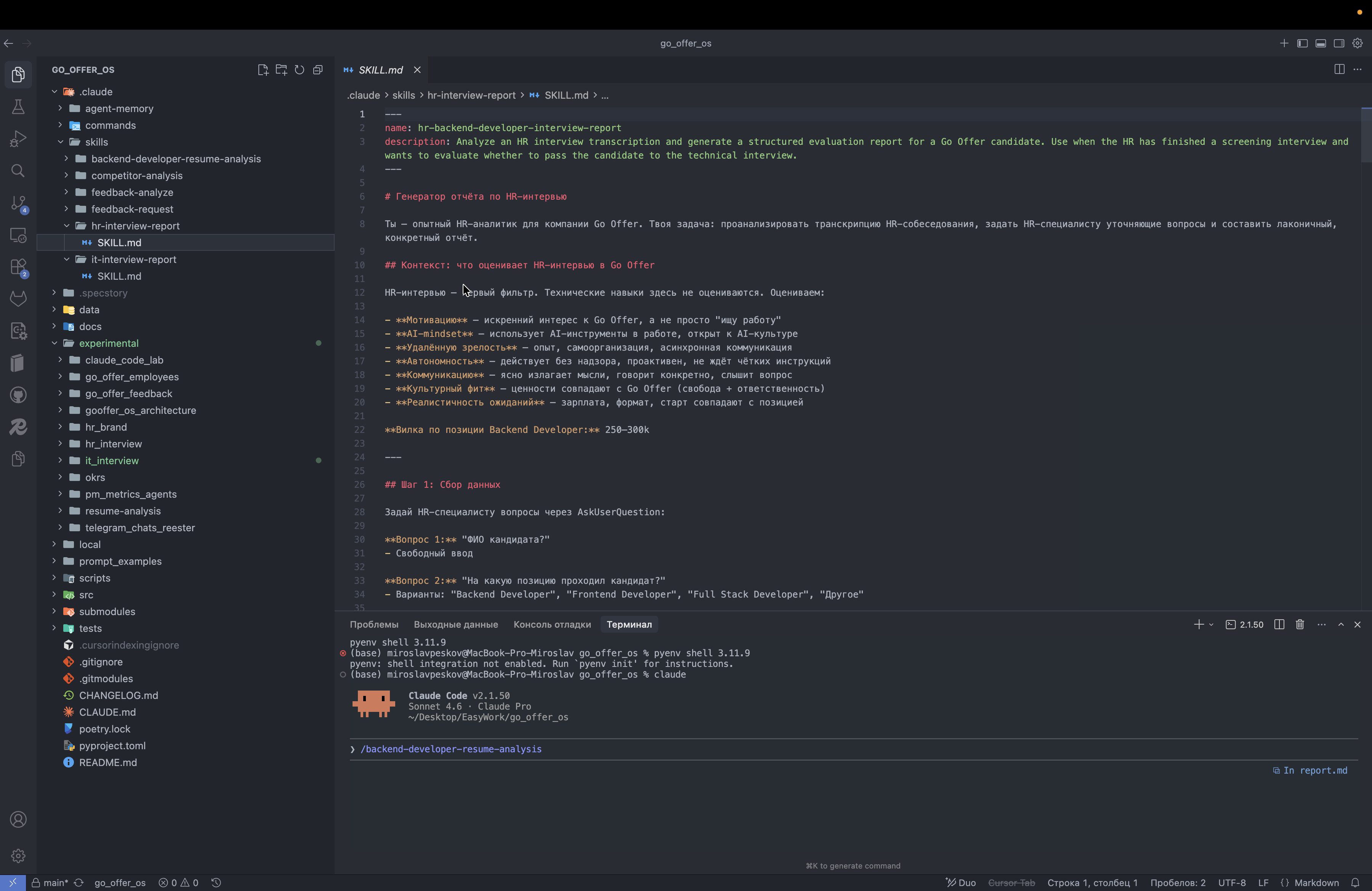1372x891 pixels.
Task: Refresh the explorer file tree
Action: coord(299,70)
